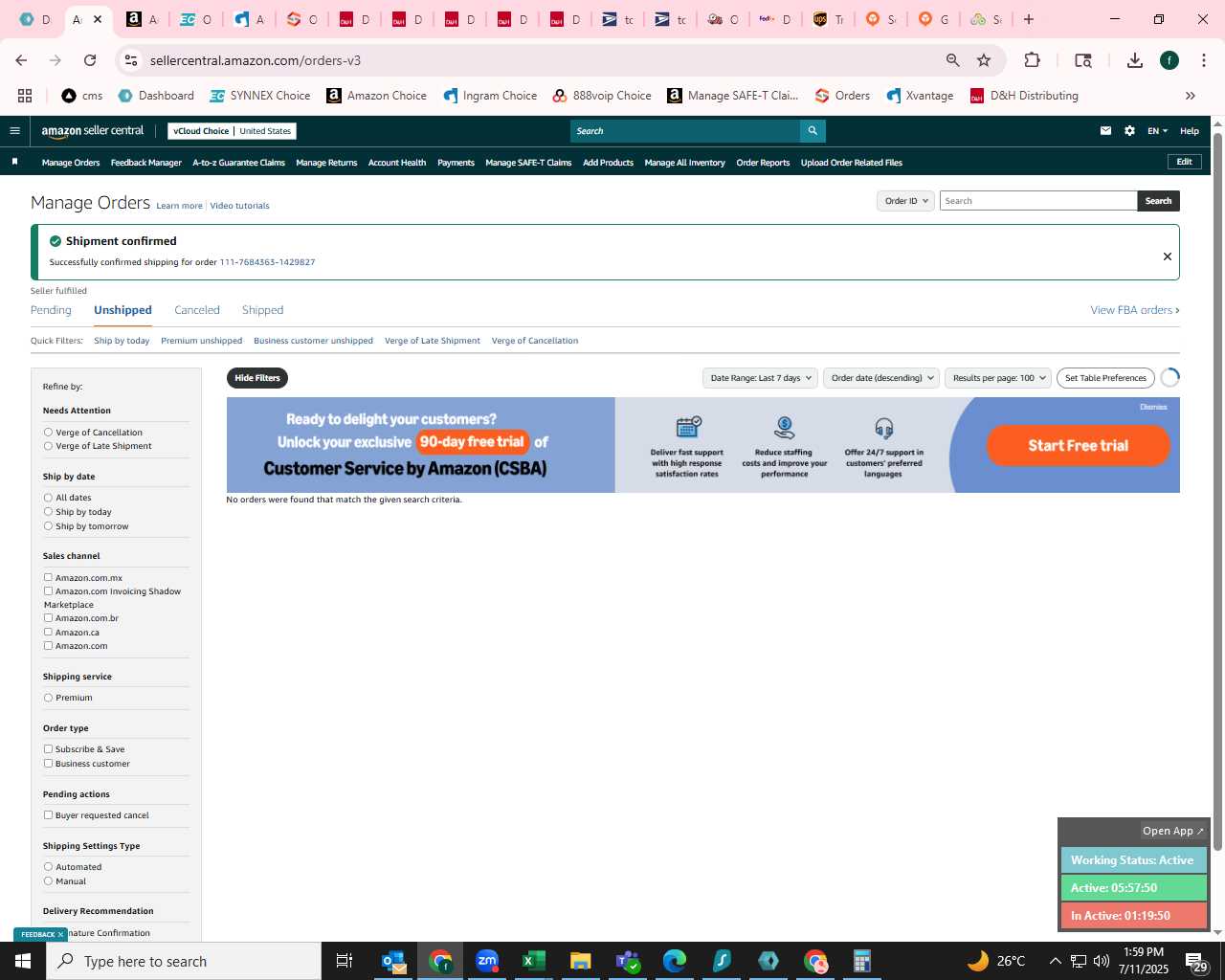
Task: Switch to the Canceled orders tab
Action: (197, 310)
